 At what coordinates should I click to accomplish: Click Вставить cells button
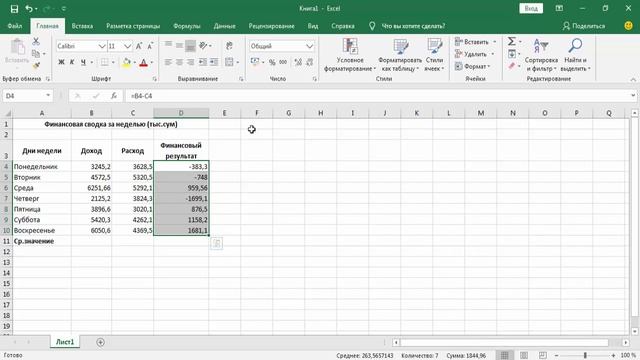pos(476,42)
